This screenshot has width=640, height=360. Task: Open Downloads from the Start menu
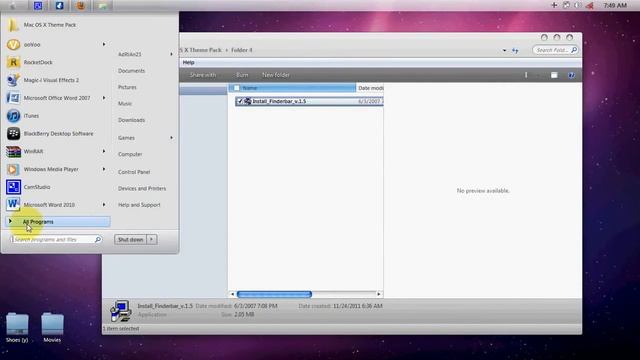[x=131, y=120]
